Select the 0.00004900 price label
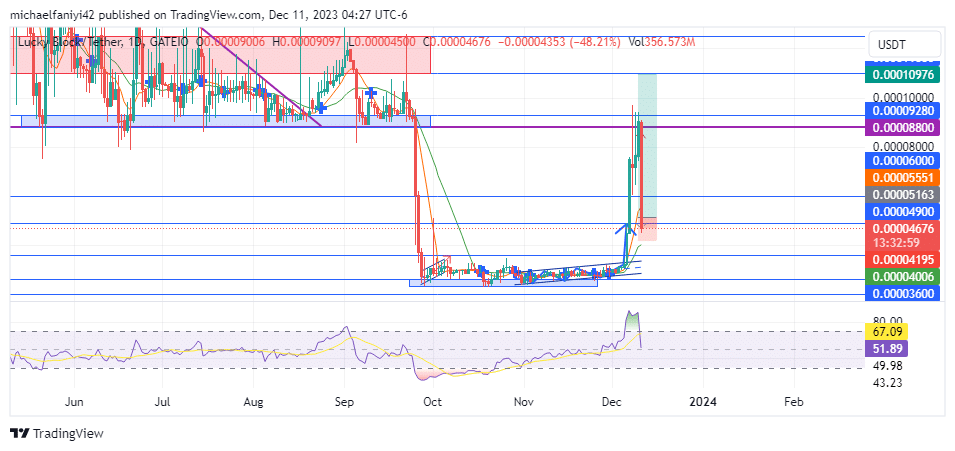This screenshot has width=955, height=451. [903, 212]
